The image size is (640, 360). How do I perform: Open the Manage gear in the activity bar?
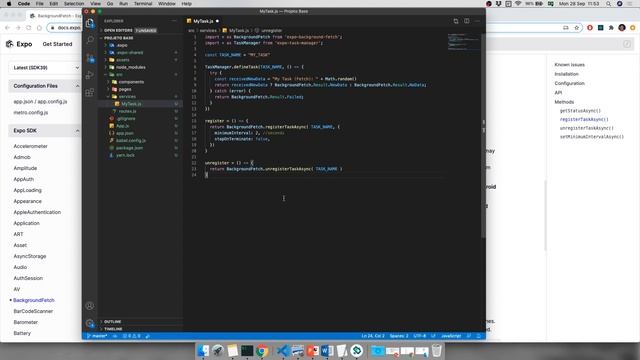point(90,323)
